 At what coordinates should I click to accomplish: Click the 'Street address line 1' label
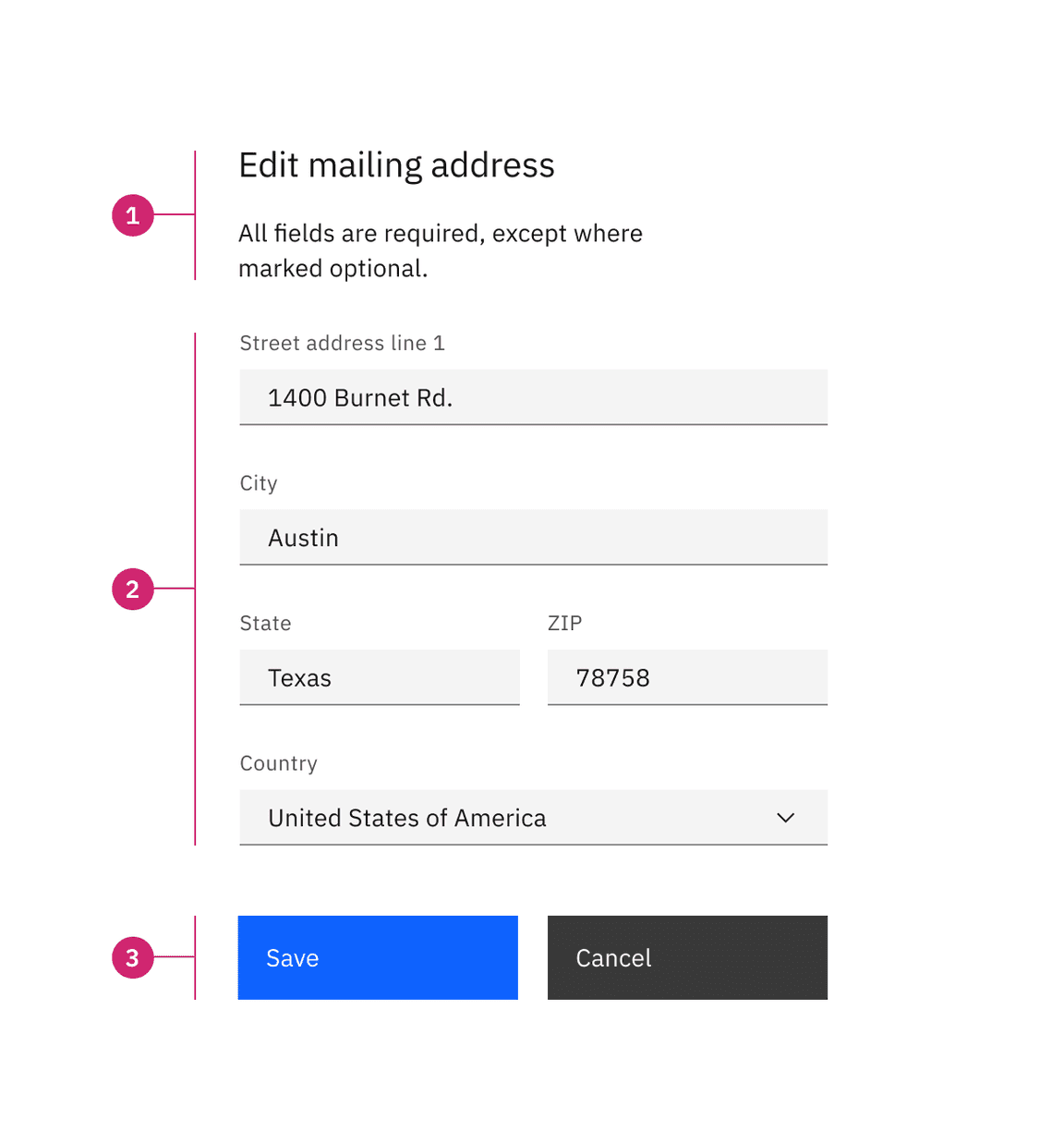342,344
